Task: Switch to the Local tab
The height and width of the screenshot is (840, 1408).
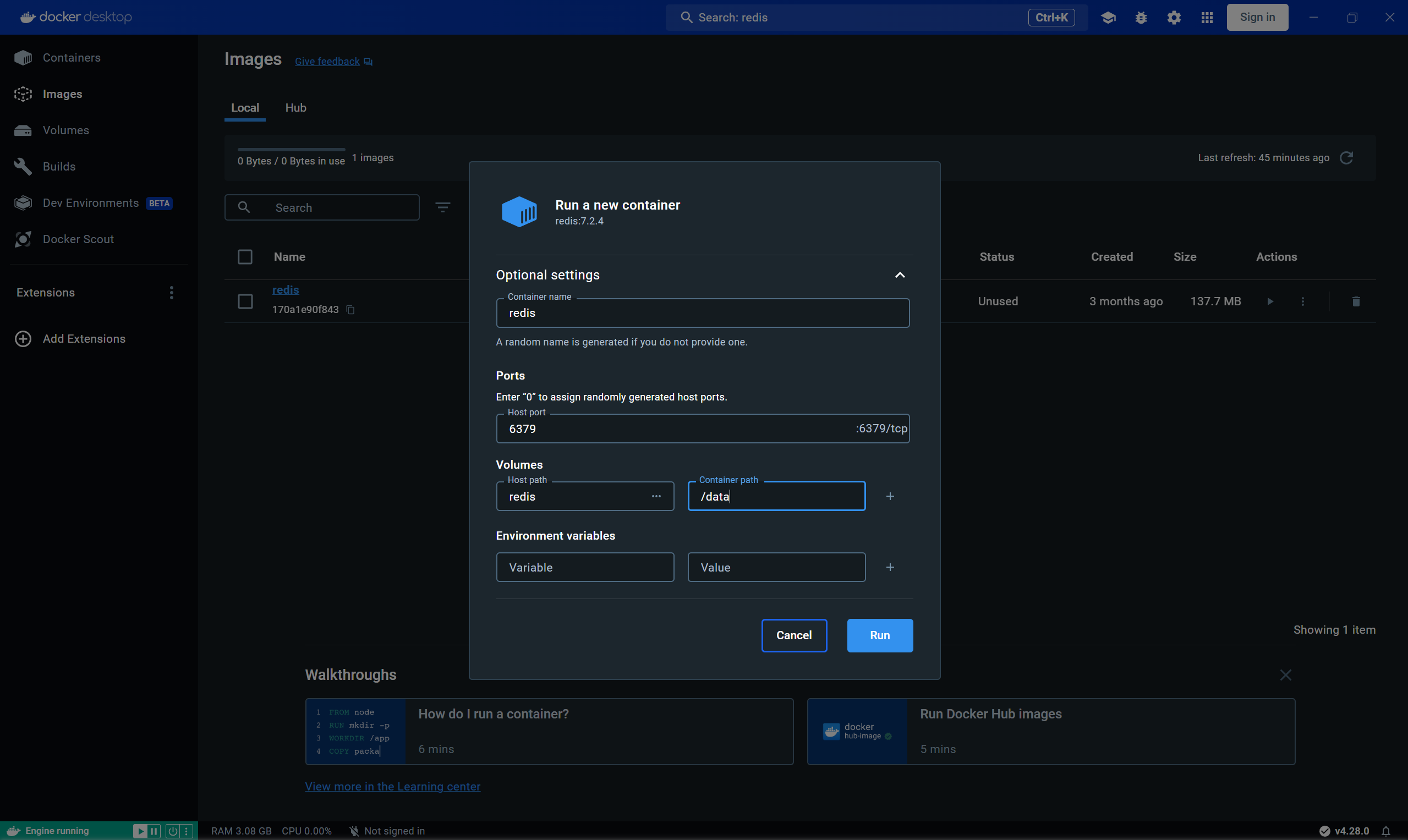Action: 245,108
